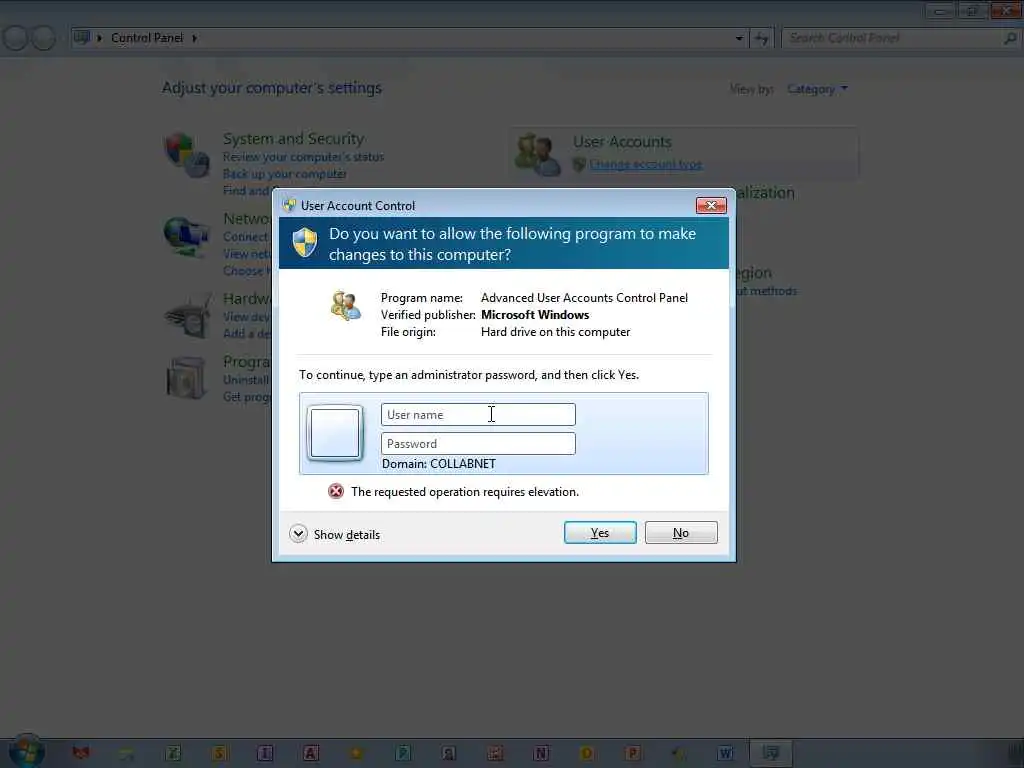Click 'Advanced User Accounts Control Panel' program name
The image size is (1024, 768).
point(584,298)
